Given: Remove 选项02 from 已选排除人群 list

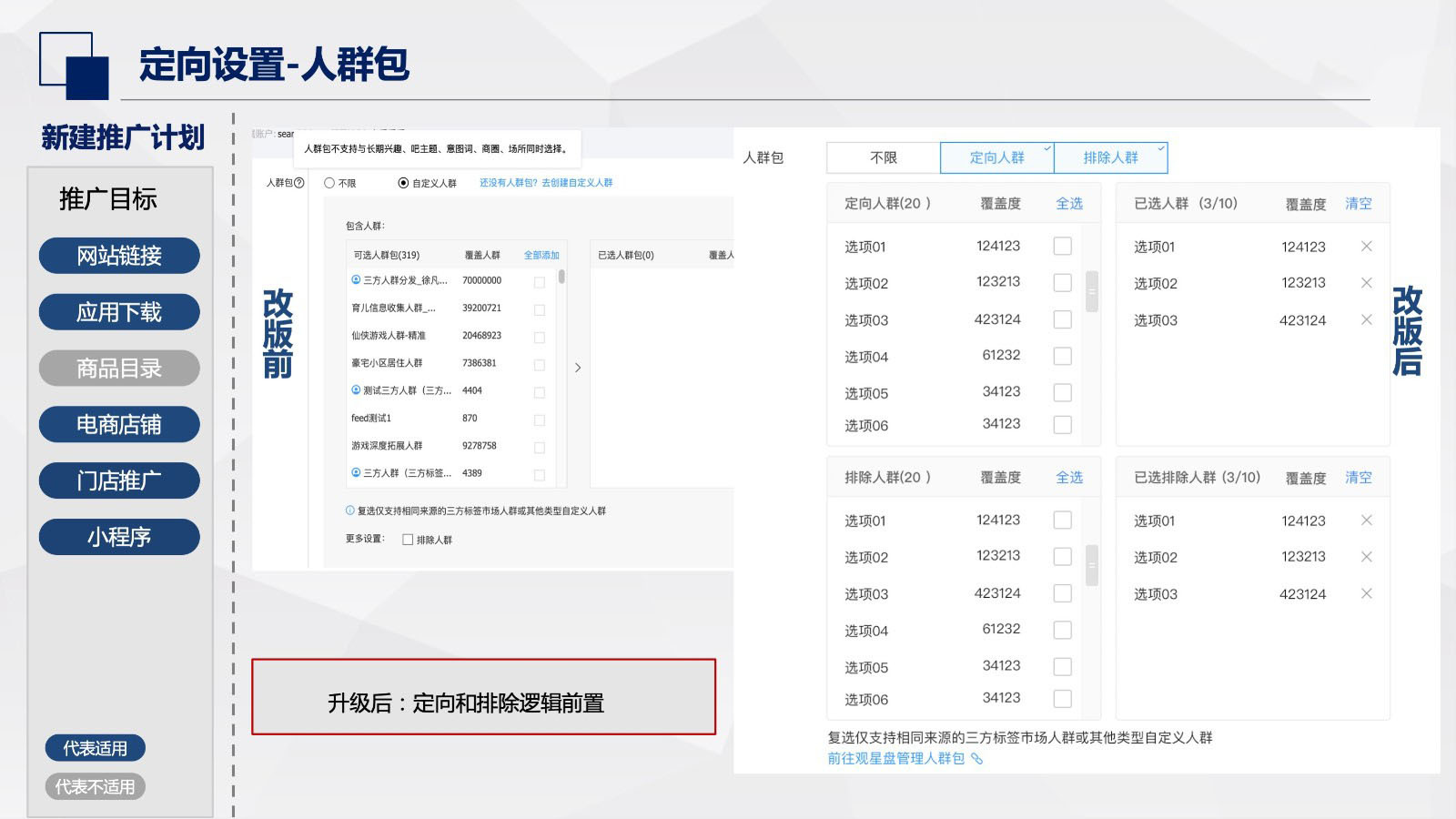Looking at the screenshot, I should click(1366, 557).
